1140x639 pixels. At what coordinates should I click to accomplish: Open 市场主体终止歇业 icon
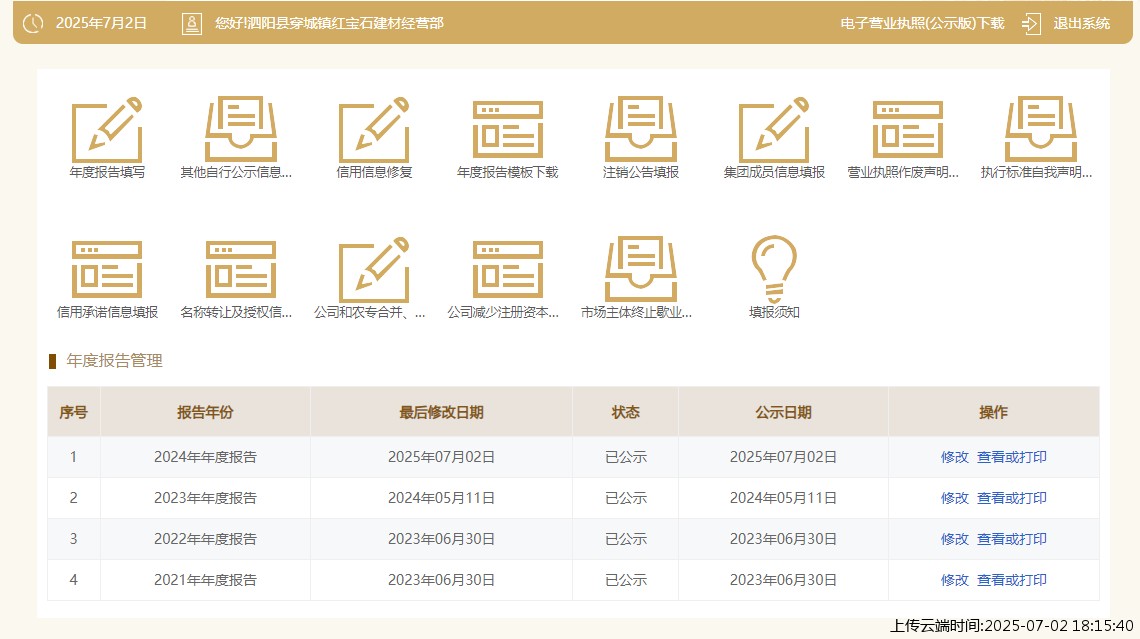(x=641, y=270)
